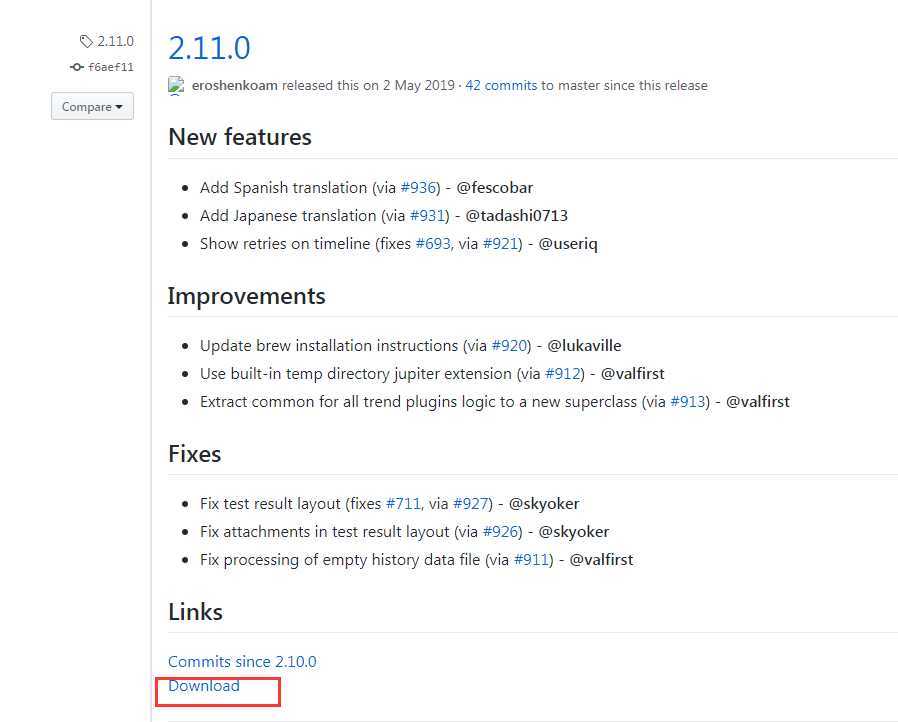The width and height of the screenshot is (898, 722).
Task: Open issue #711 link
Action: click(x=403, y=504)
